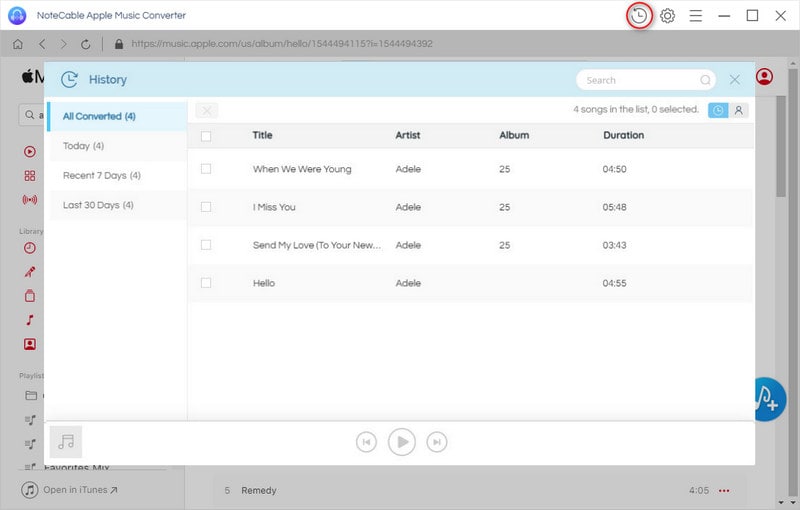Open the History clock icon in title bar

639,16
